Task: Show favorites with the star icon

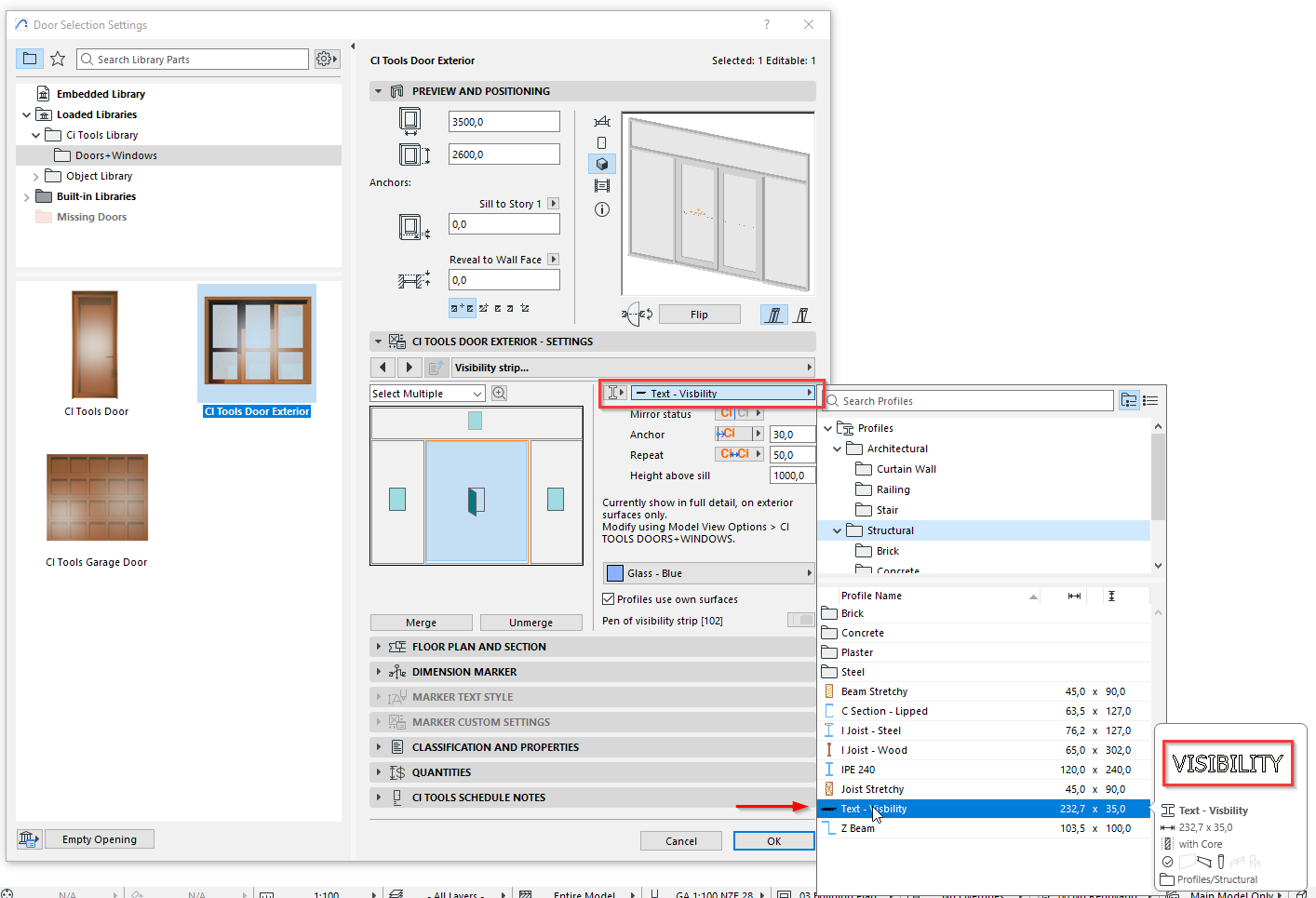Action: coord(58,60)
